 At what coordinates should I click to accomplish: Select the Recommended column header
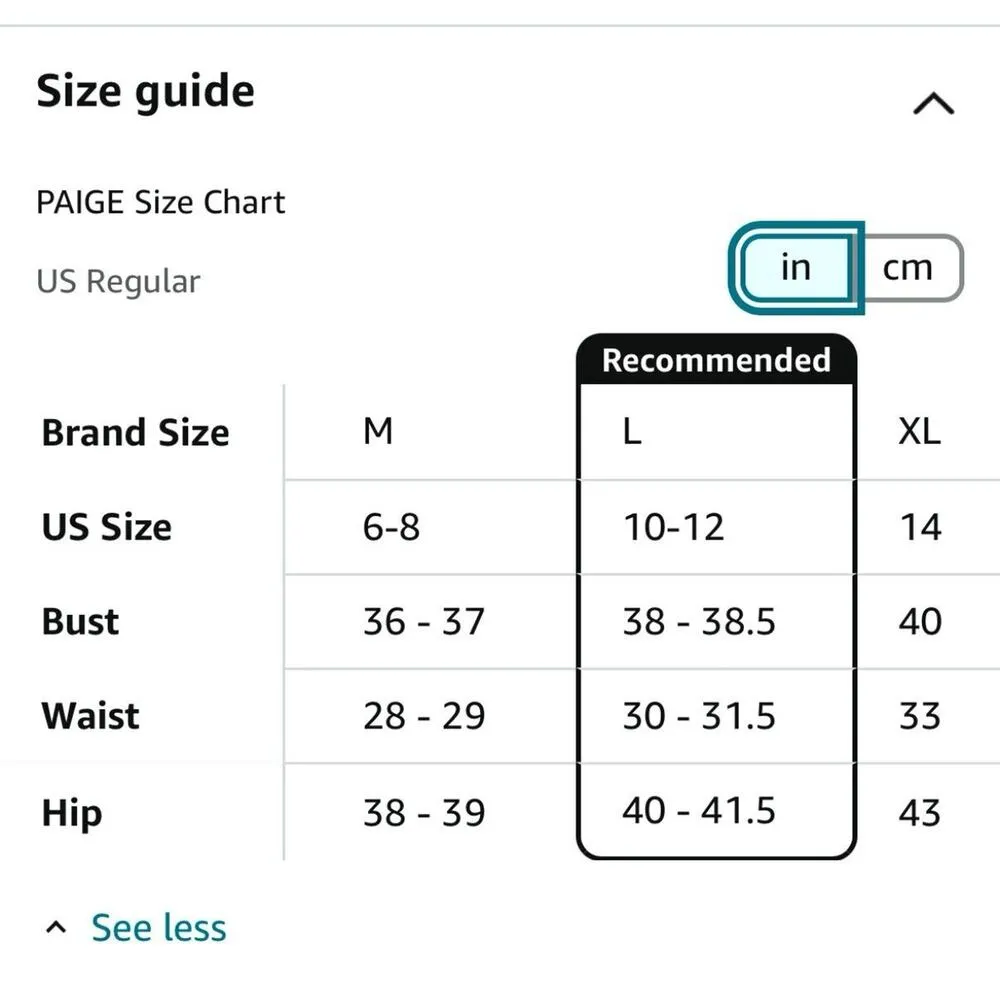tap(716, 360)
